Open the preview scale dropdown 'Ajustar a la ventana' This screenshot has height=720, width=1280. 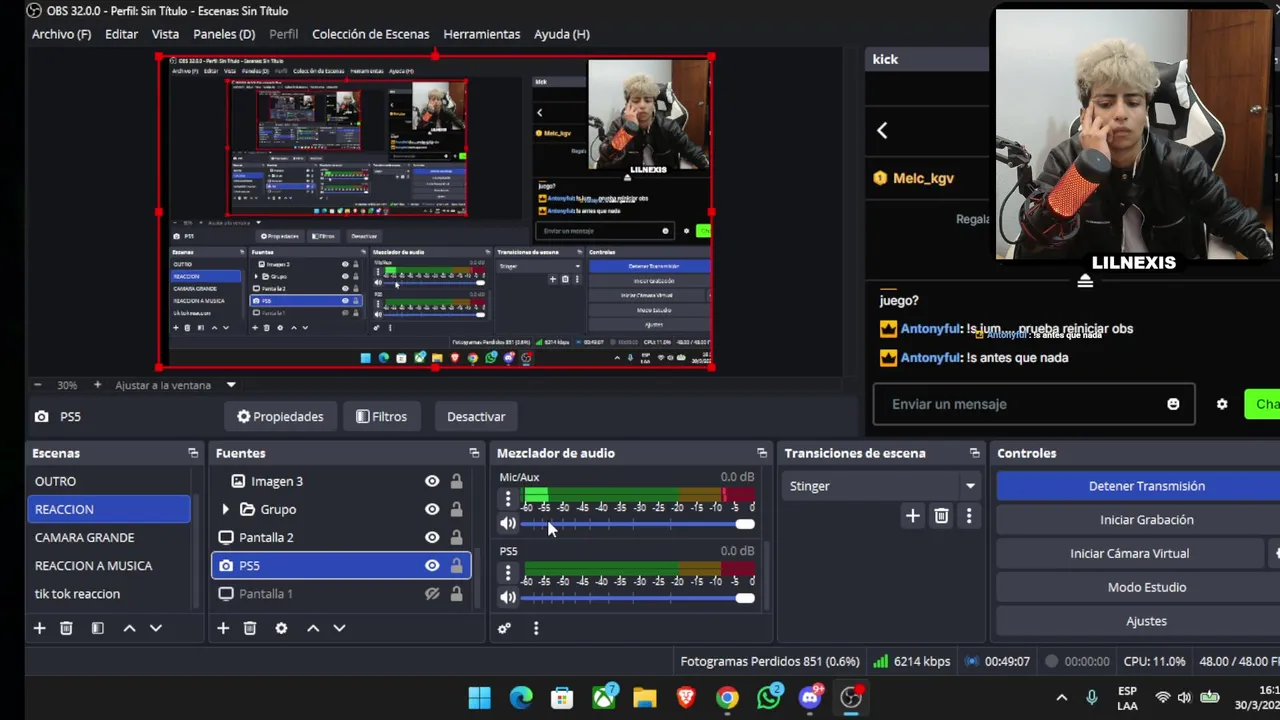click(176, 385)
